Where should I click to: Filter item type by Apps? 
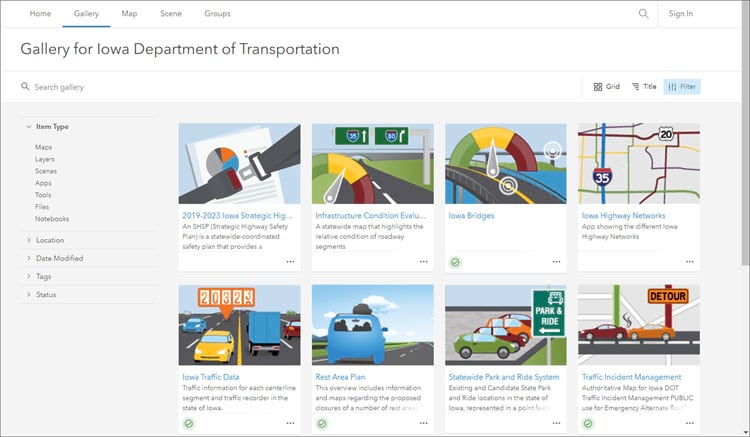(43, 183)
